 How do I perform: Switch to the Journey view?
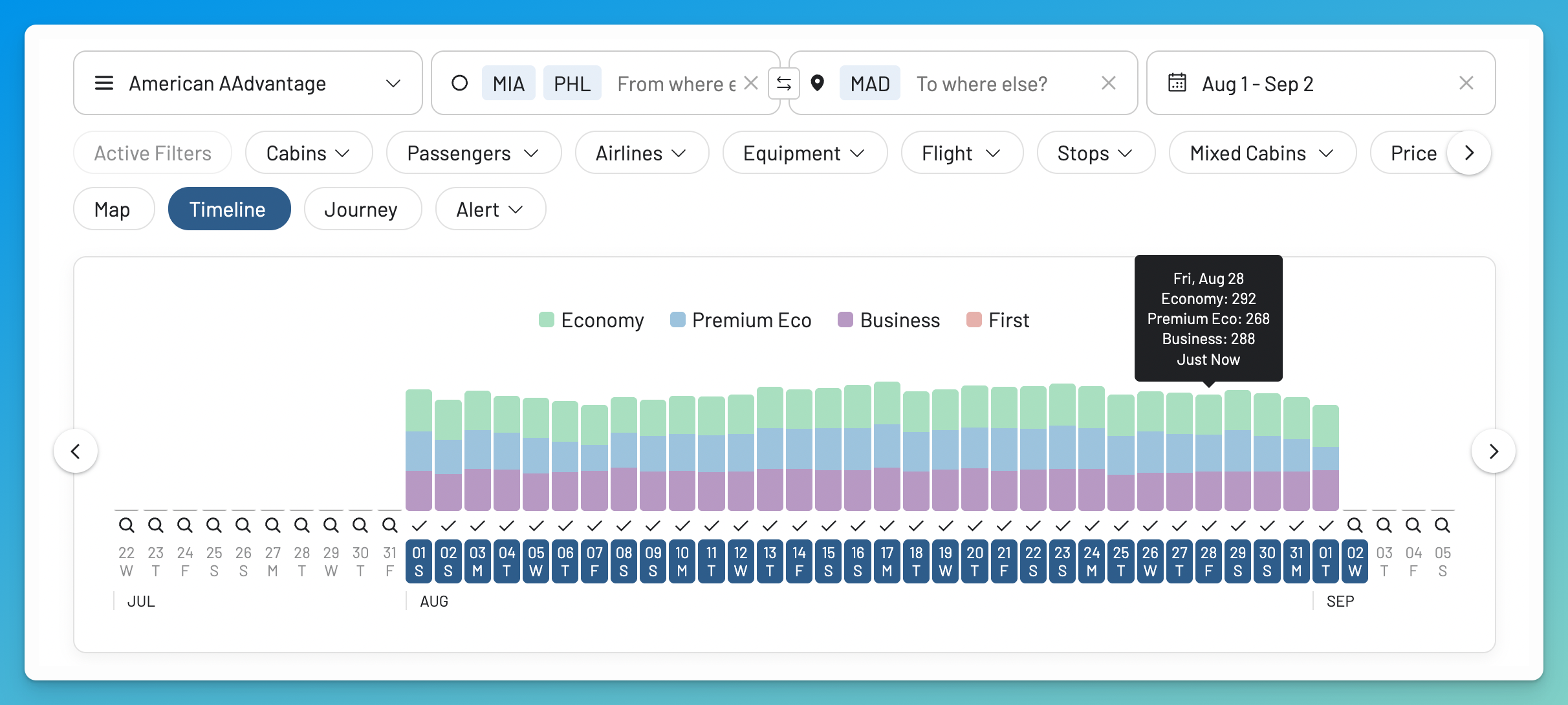(362, 209)
